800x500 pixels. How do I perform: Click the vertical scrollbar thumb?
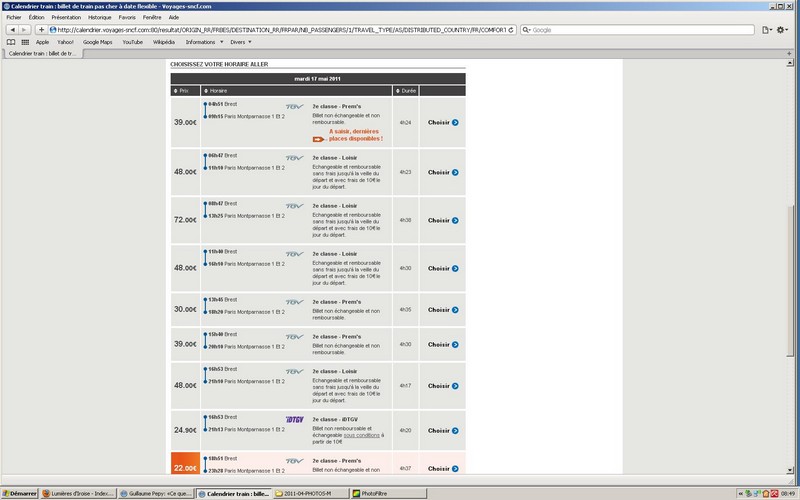(790, 281)
